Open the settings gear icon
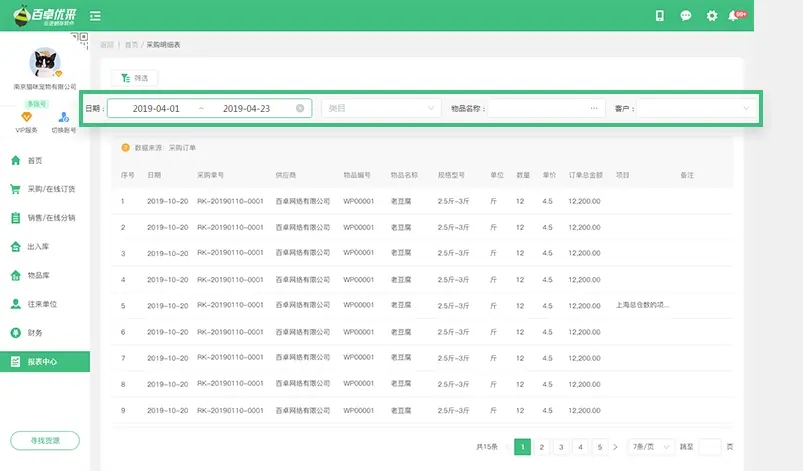803x471 pixels. 712,16
